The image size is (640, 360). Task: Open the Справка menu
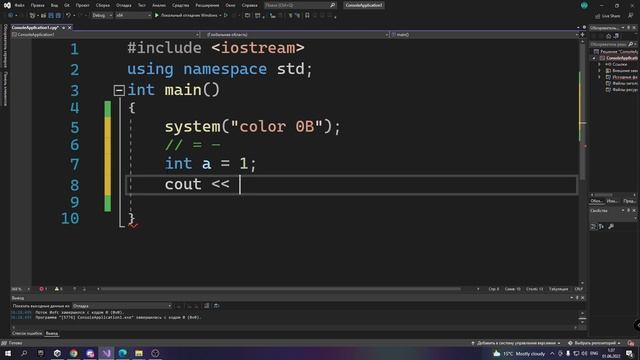[x=249, y=5]
